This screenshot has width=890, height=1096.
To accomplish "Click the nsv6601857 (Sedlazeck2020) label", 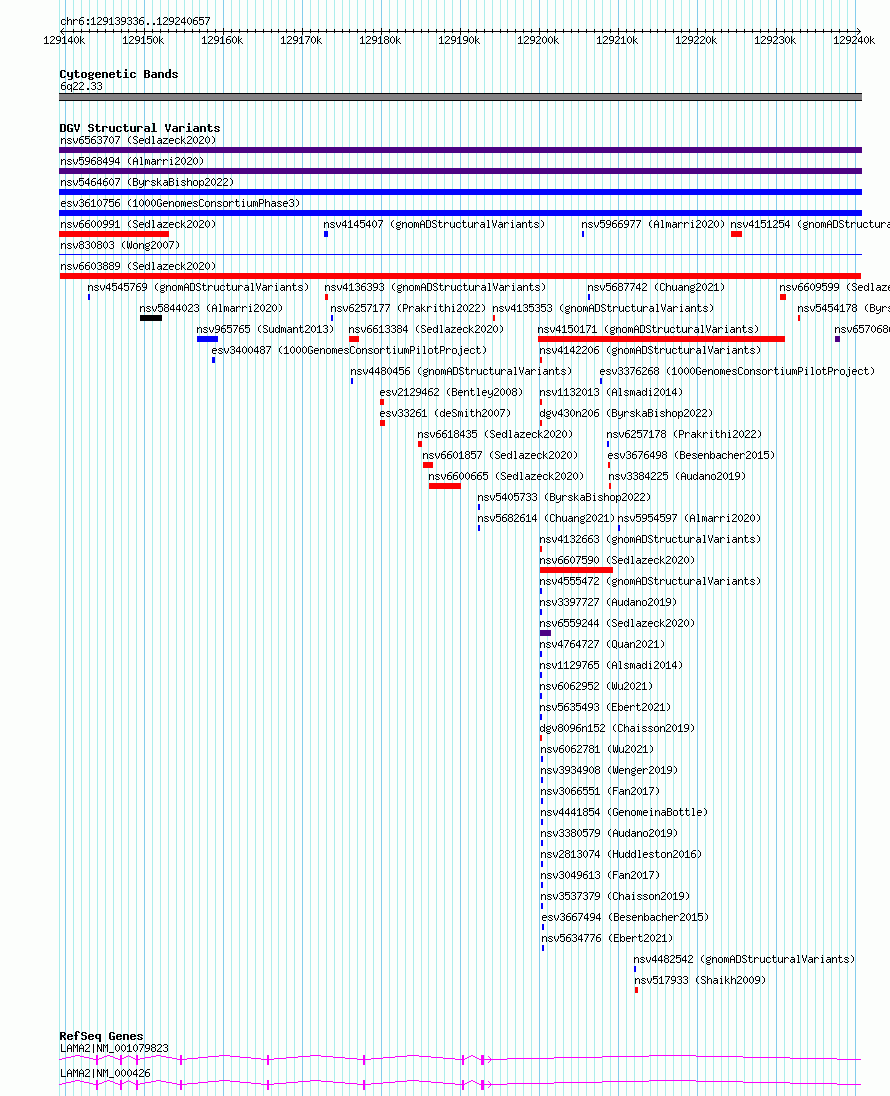I will point(500,455).
